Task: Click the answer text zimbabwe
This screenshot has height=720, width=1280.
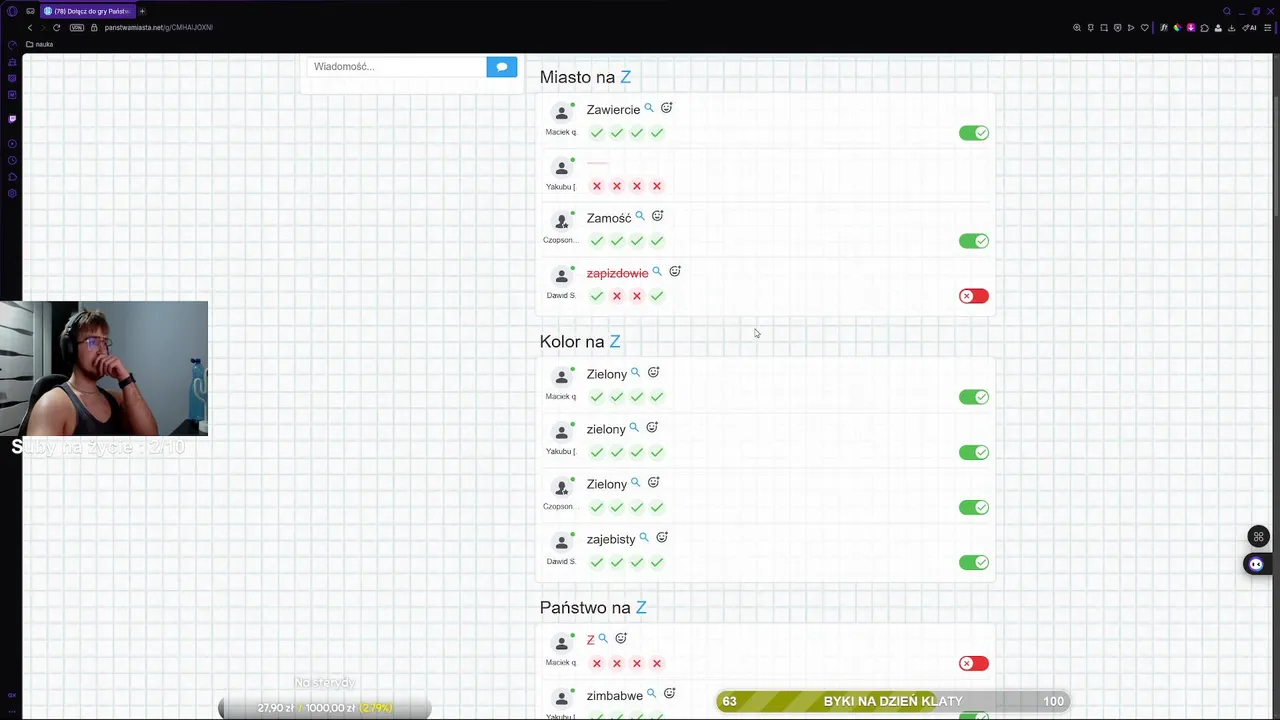Action: click(x=615, y=696)
